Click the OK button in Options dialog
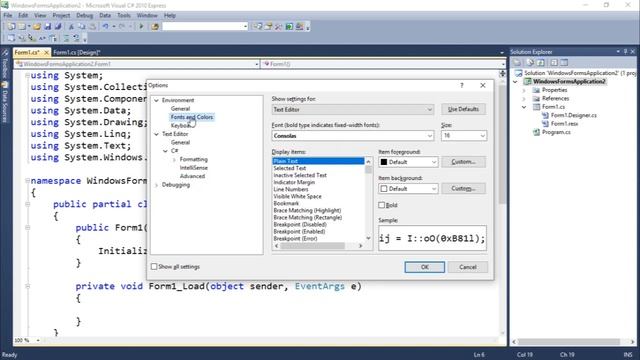 (424, 267)
